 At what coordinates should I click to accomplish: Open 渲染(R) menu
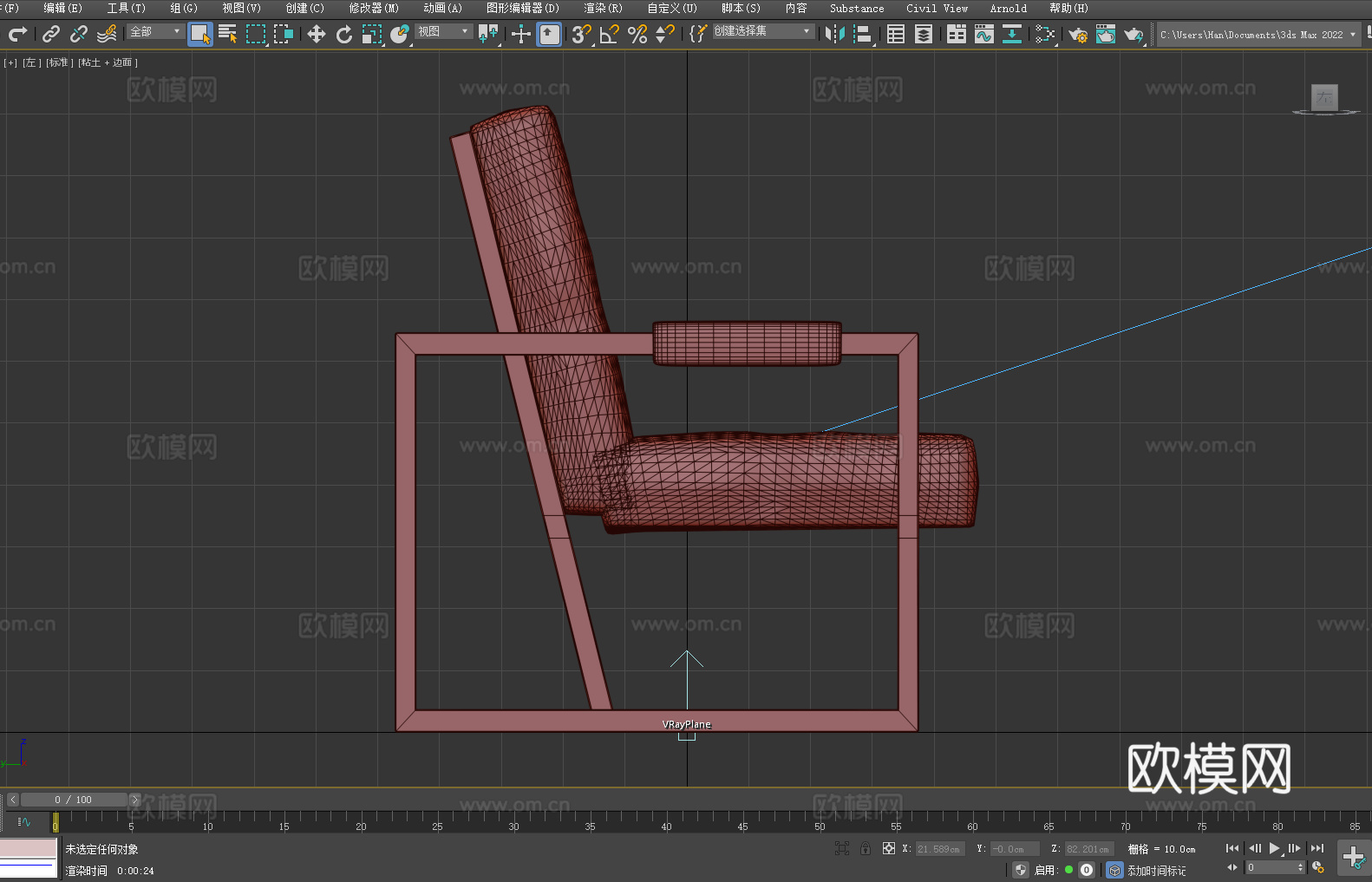(x=603, y=8)
